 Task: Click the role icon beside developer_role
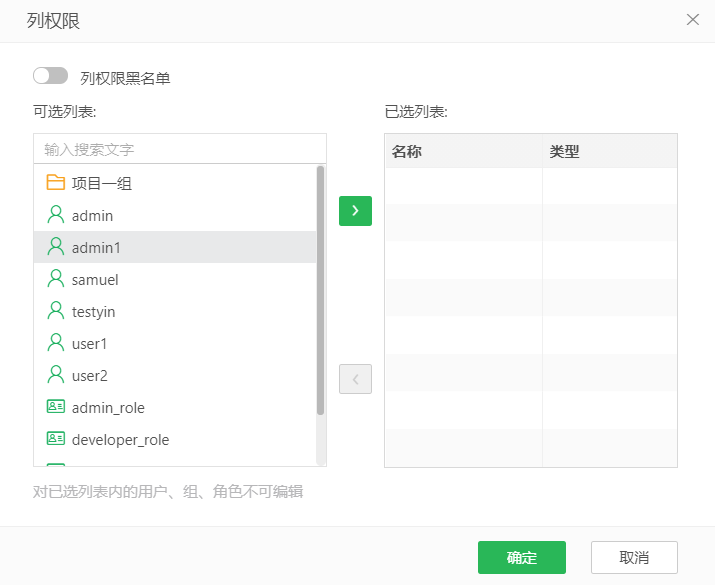[56, 439]
